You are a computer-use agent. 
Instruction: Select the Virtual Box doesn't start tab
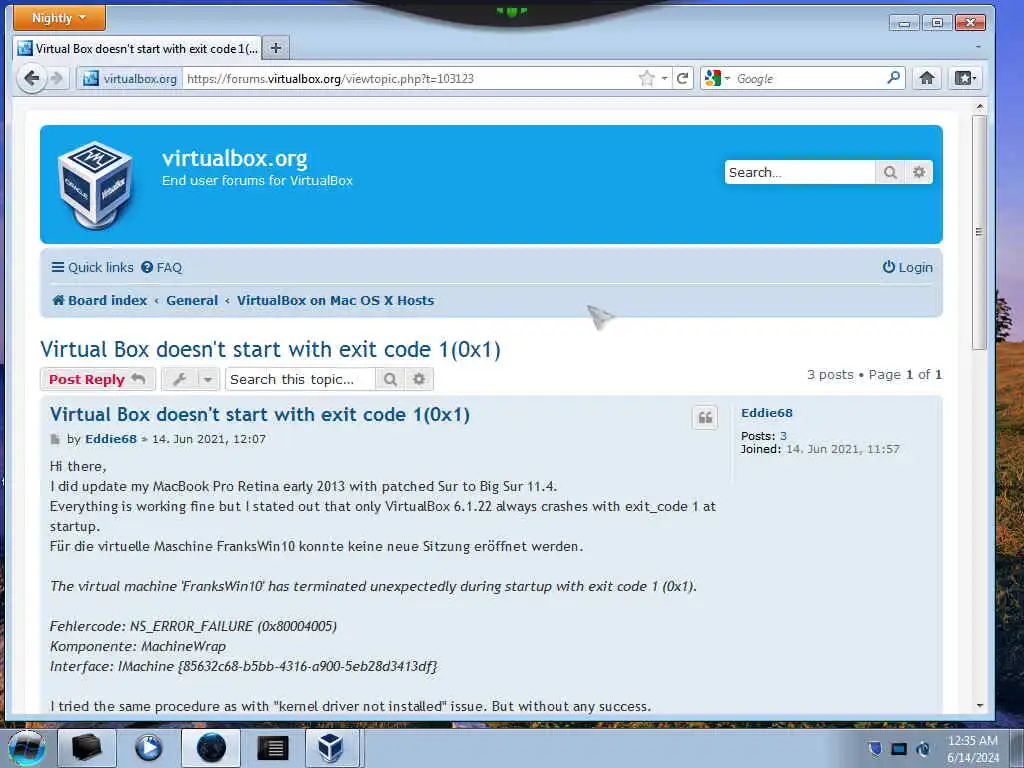[x=138, y=48]
